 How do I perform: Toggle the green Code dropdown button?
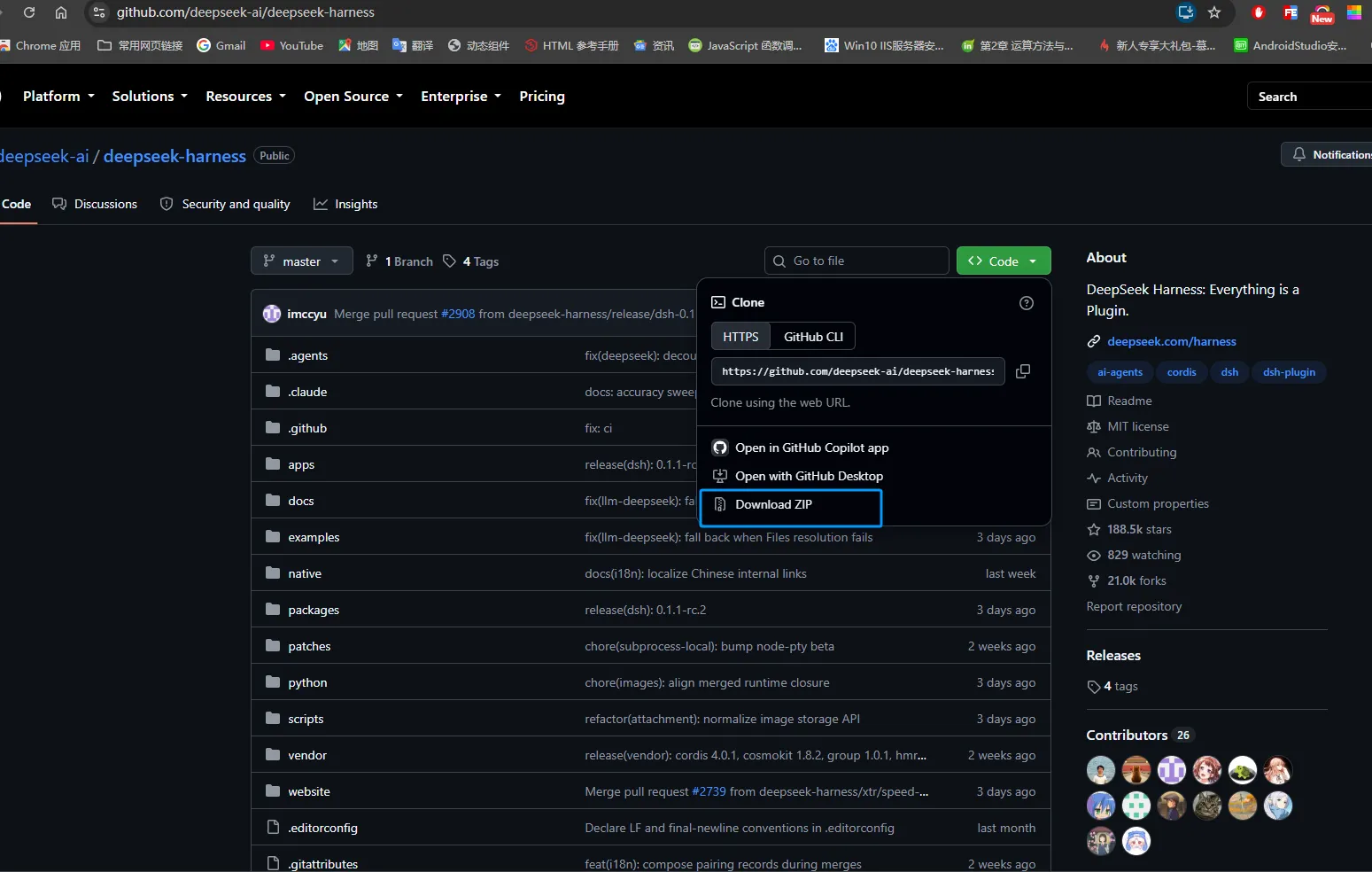coord(1004,261)
